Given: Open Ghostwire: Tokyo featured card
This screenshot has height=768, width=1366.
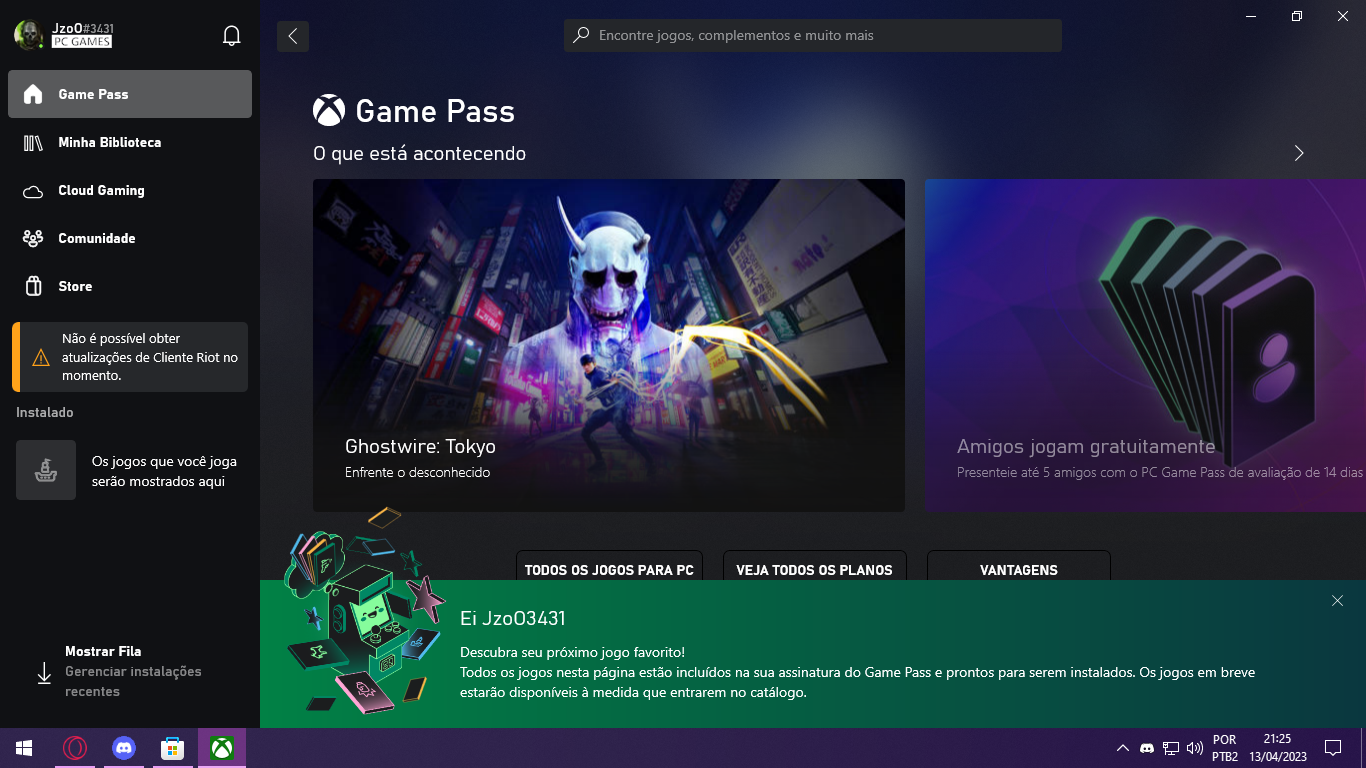Looking at the screenshot, I should [609, 345].
